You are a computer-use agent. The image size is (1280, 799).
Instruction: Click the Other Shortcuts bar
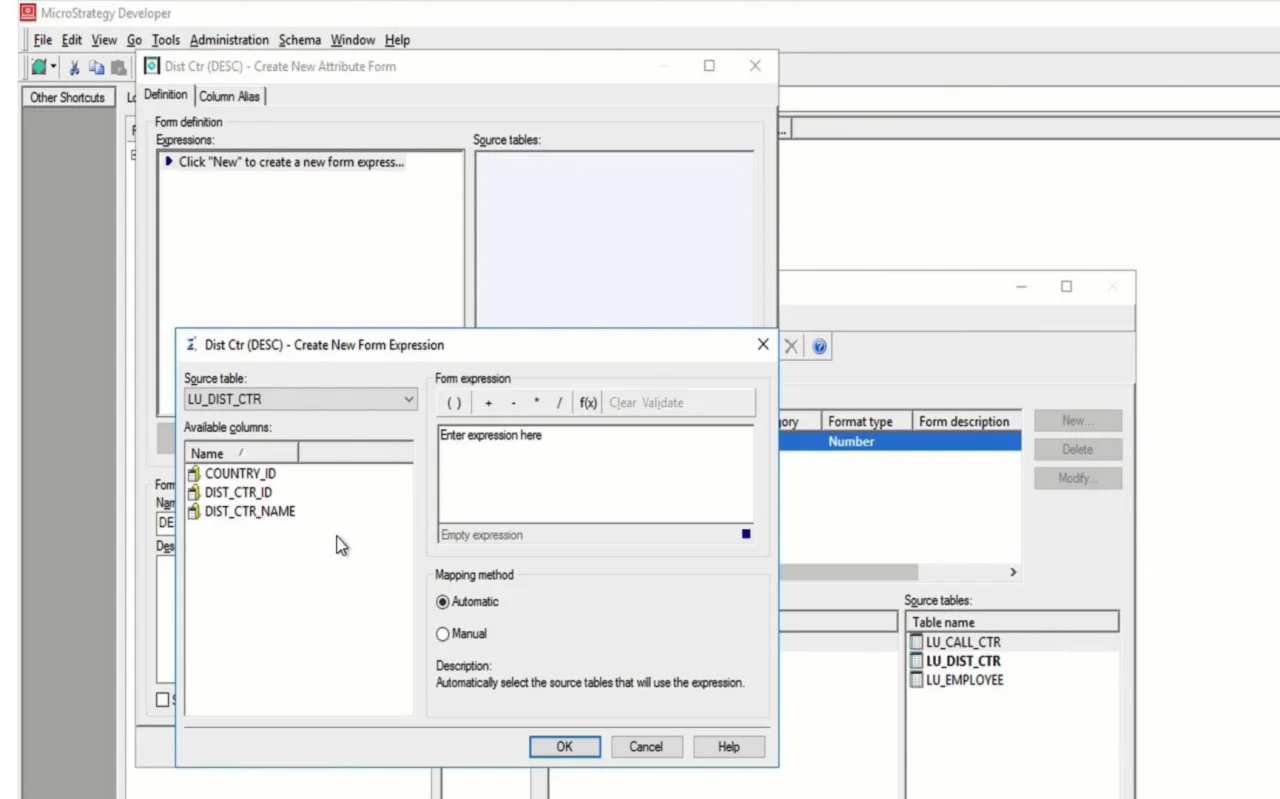pos(67,97)
